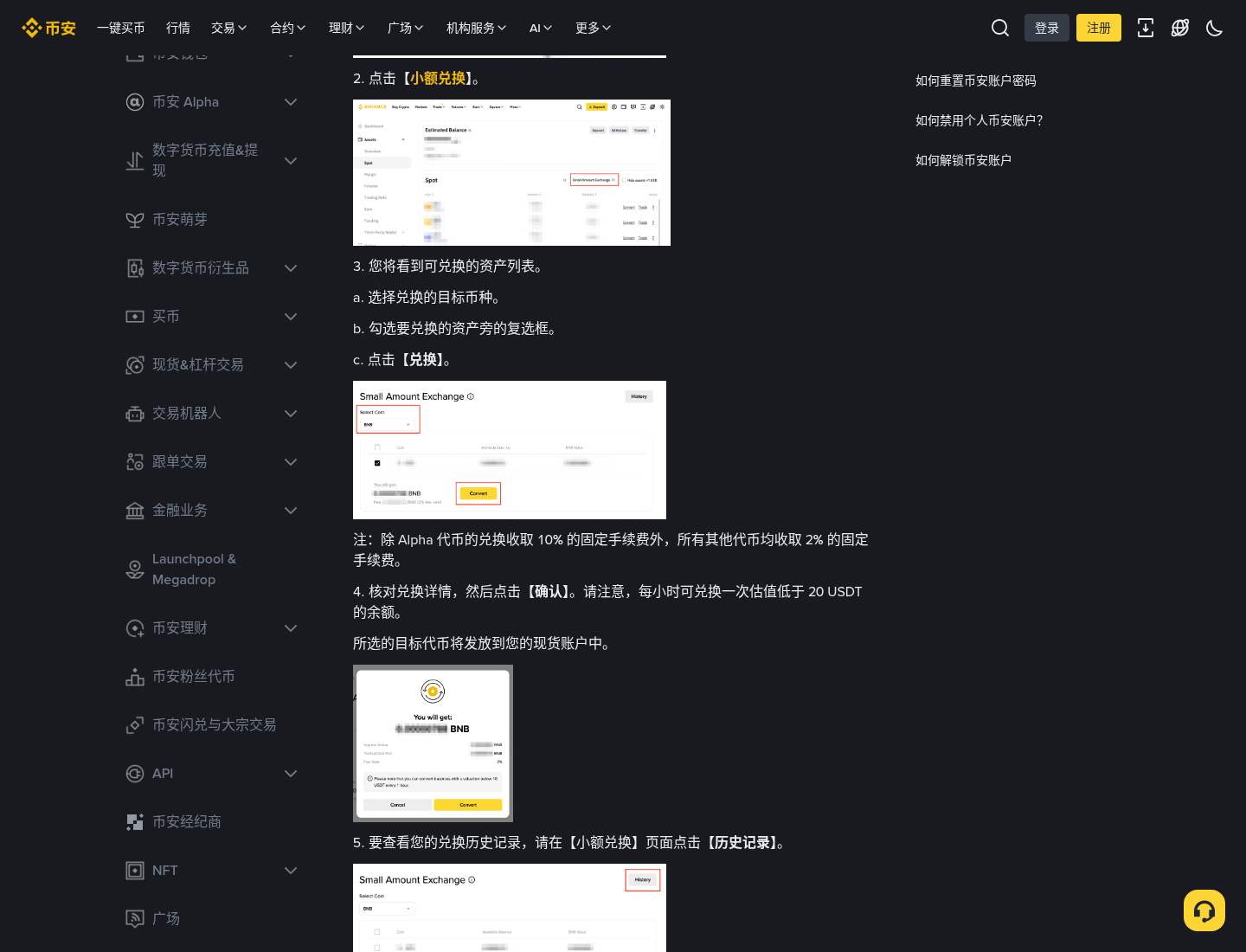Open 如何解锁币安账户 article link
Image resolution: width=1246 pixels, height=952 pixels.
[964, 160]
